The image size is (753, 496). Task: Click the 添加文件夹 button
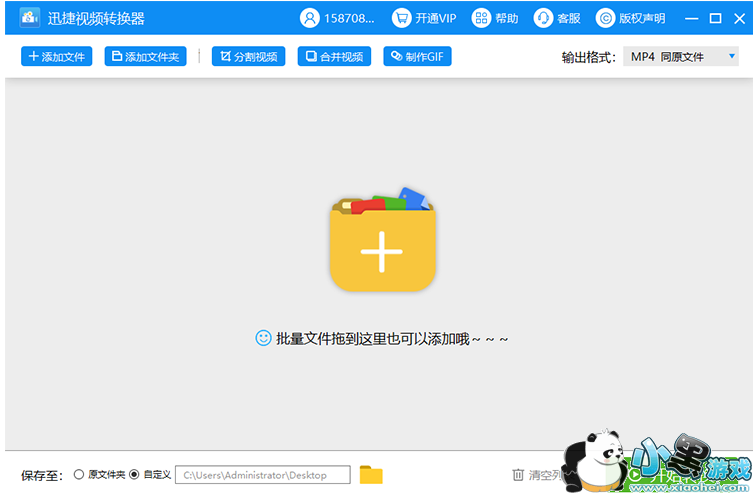tap(146, 56)
